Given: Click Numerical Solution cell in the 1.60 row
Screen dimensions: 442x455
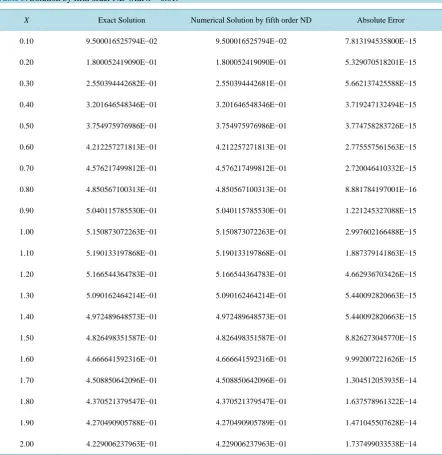Looking at the screenshot, I should coord(251,359).
